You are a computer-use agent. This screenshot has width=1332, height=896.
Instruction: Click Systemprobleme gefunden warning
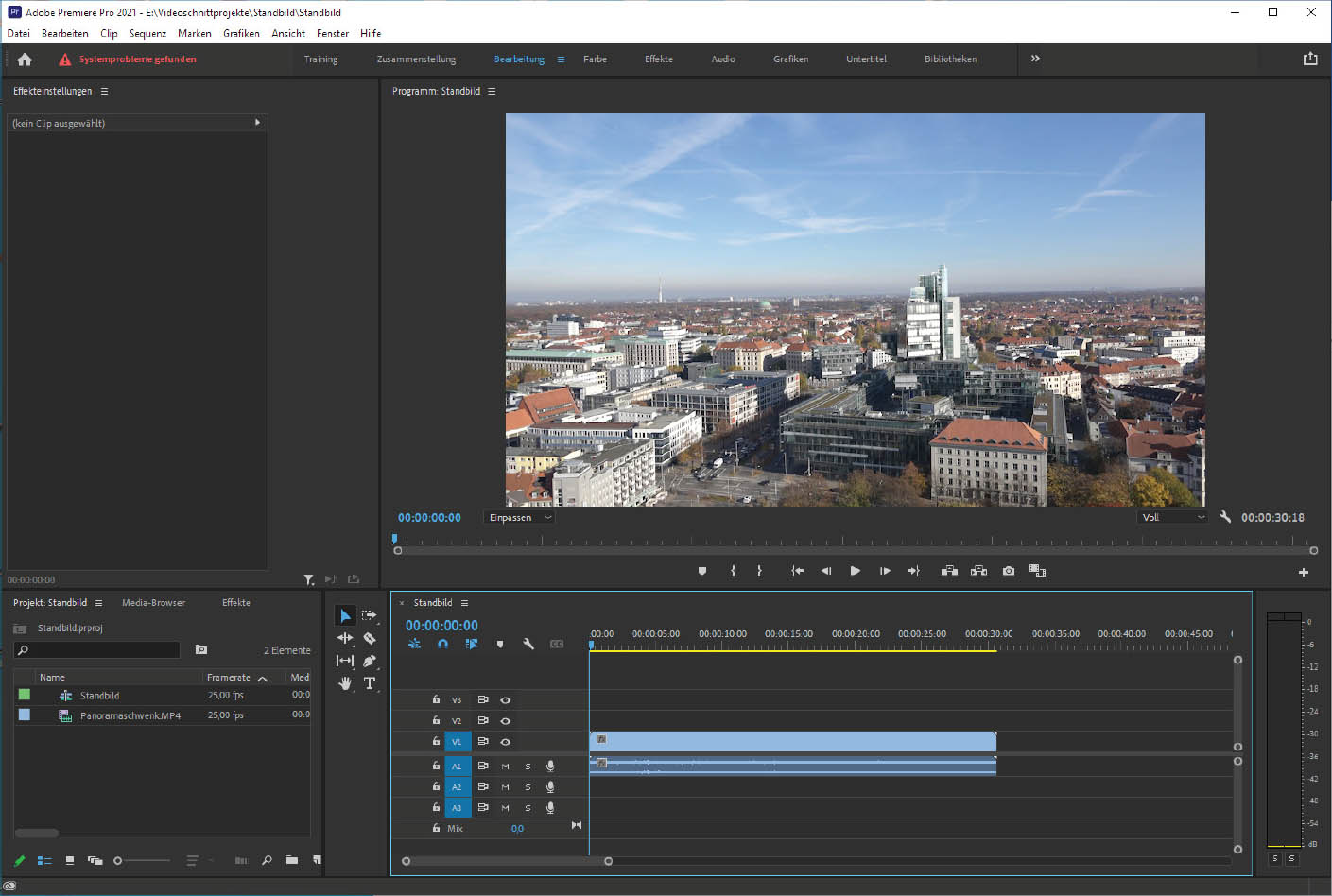pos(128,59)
